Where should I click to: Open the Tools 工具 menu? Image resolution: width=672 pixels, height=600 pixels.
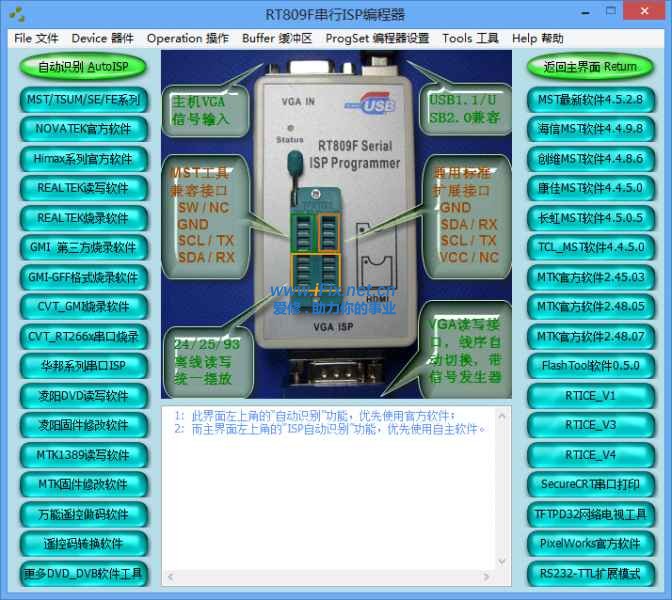[470, 38]
